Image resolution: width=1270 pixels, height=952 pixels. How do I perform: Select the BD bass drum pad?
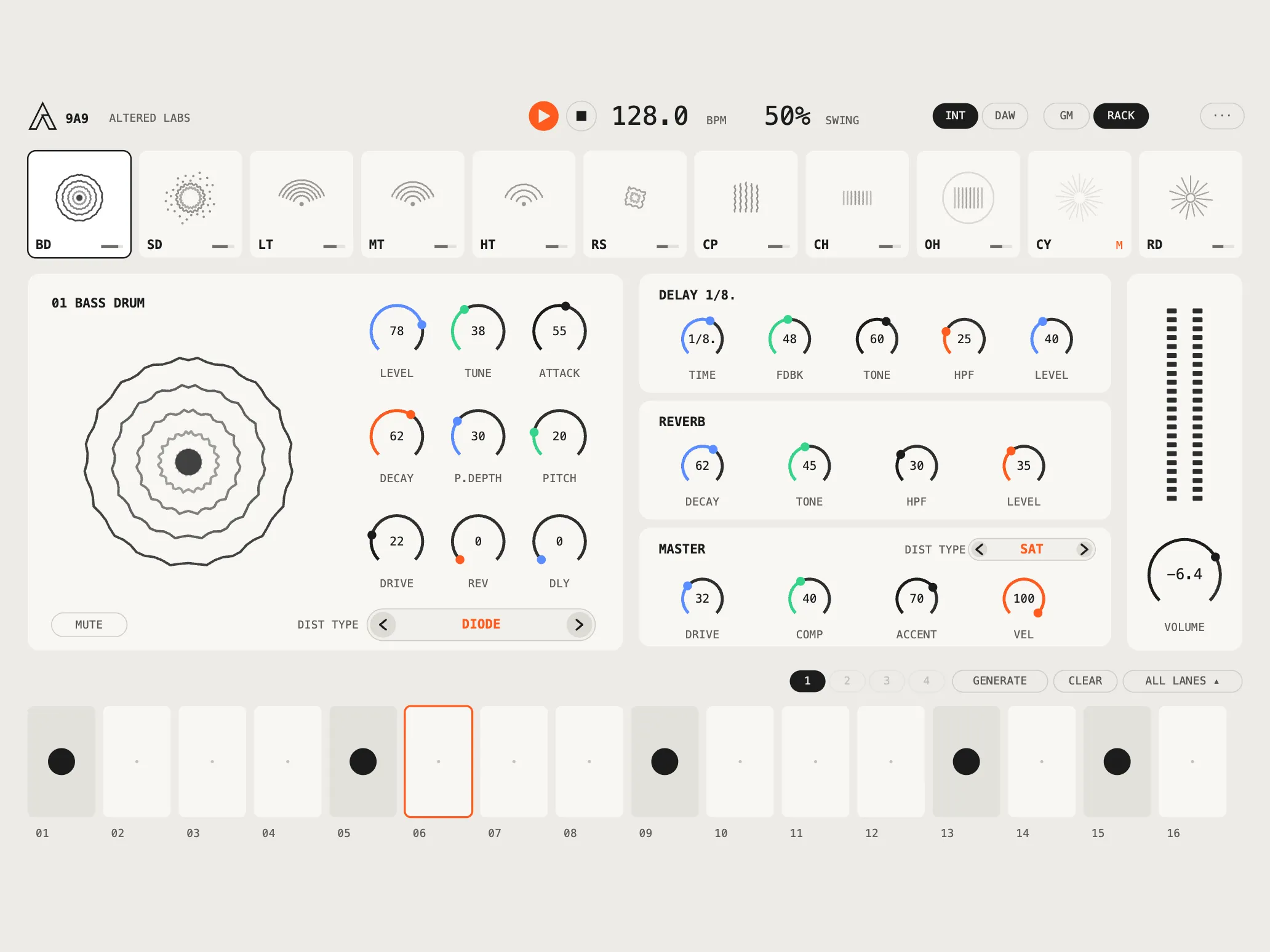click(79, 204)
